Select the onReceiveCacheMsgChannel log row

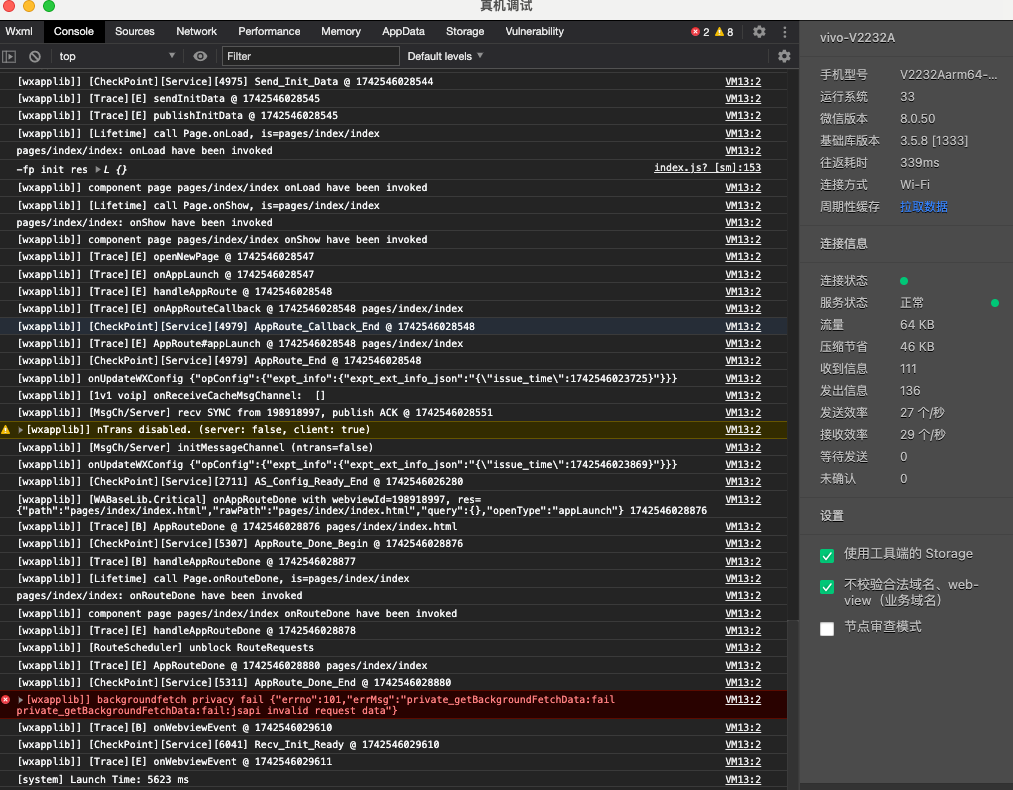point(393,395)
